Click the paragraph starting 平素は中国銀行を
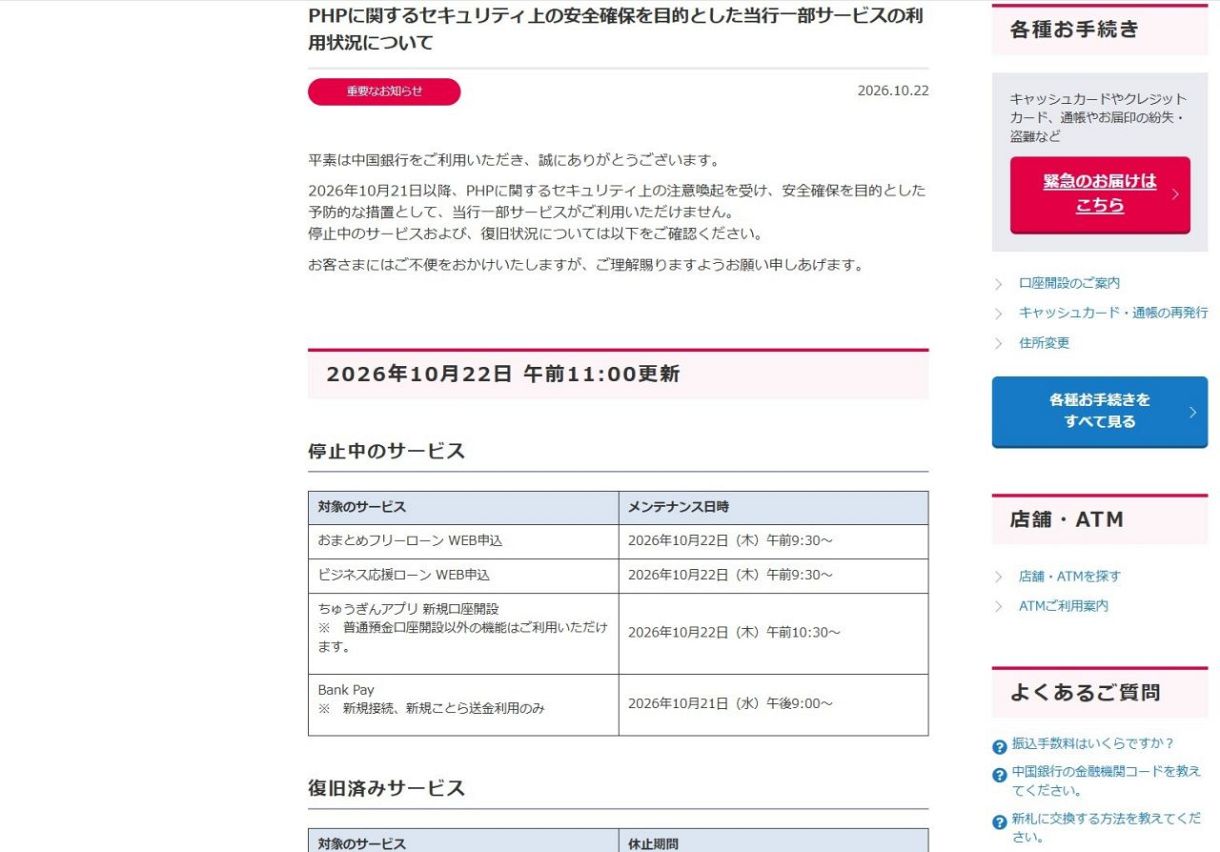Screen dimensions: 1220x852 514,161
